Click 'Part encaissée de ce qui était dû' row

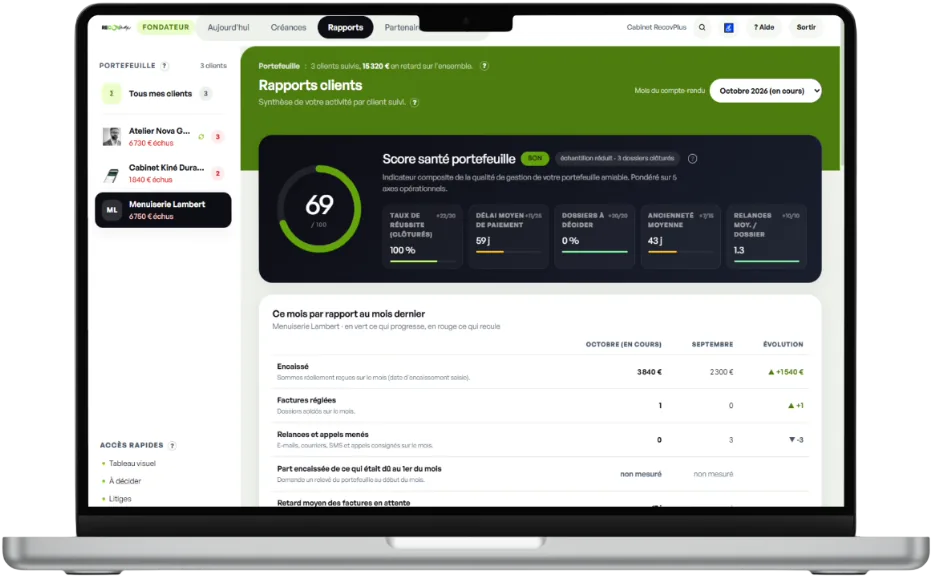pyautogui.click(x=542, y=474)
